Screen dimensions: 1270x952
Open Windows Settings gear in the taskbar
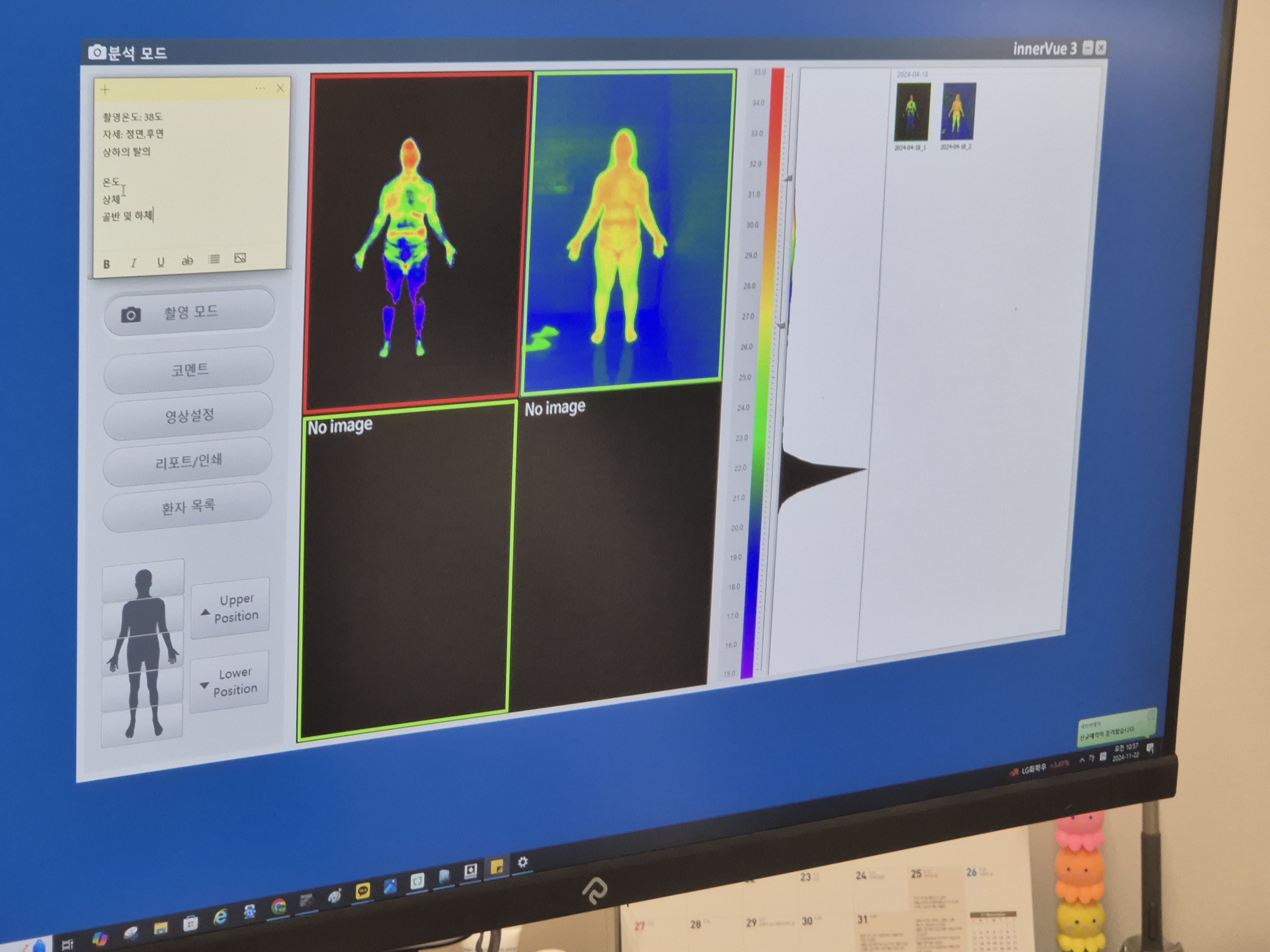point(523,862)
